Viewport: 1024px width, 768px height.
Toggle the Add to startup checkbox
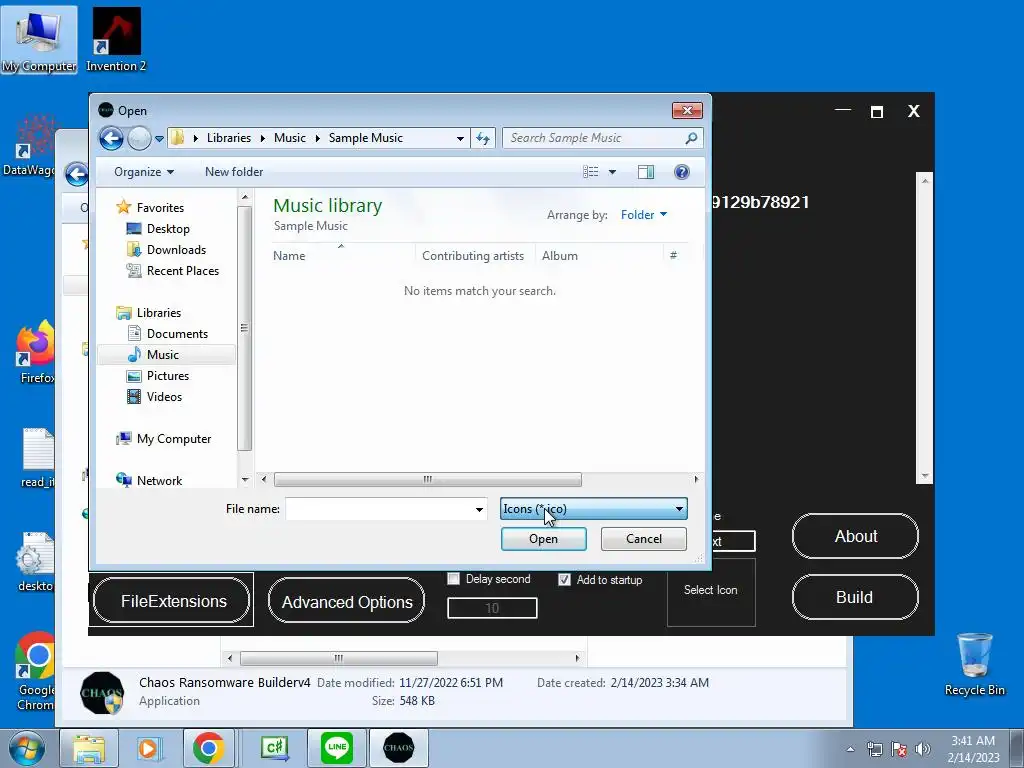pos(564,579)
